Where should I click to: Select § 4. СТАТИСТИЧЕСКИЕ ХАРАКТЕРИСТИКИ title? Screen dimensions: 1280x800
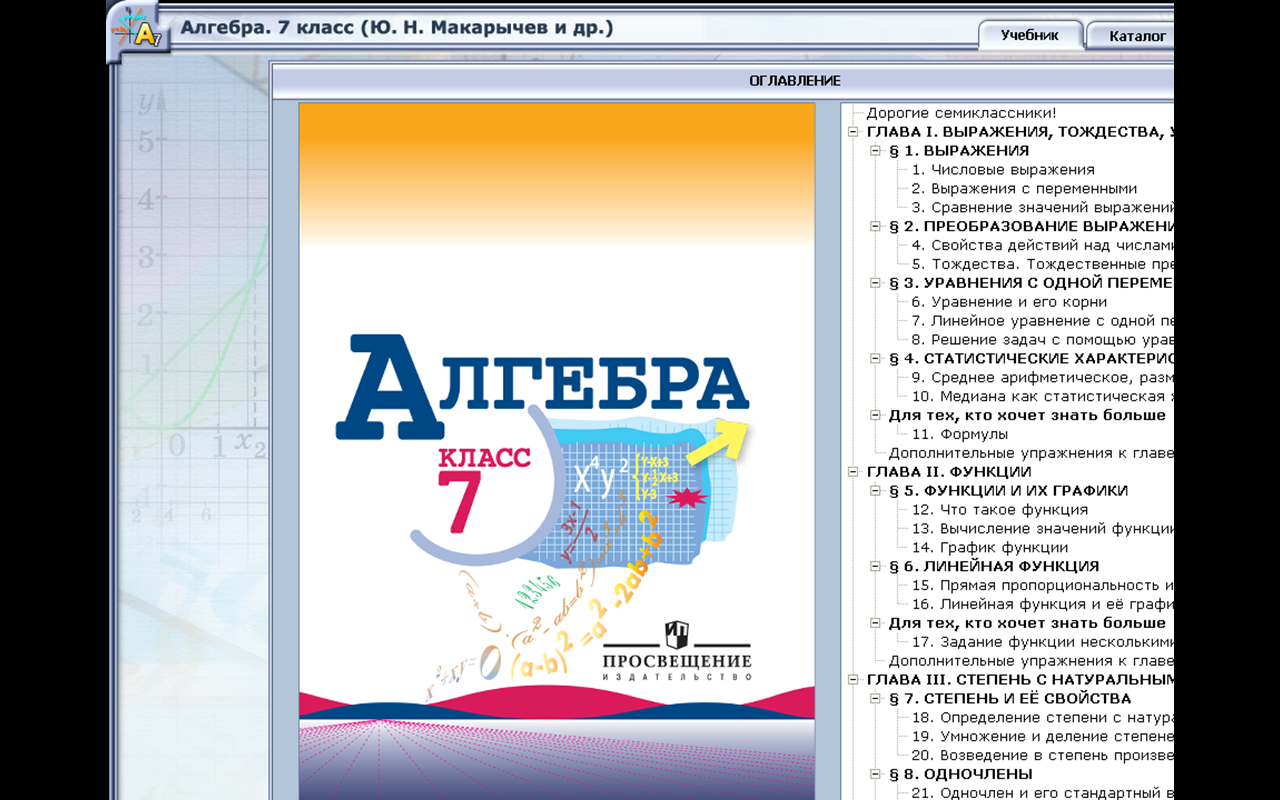1031,359
